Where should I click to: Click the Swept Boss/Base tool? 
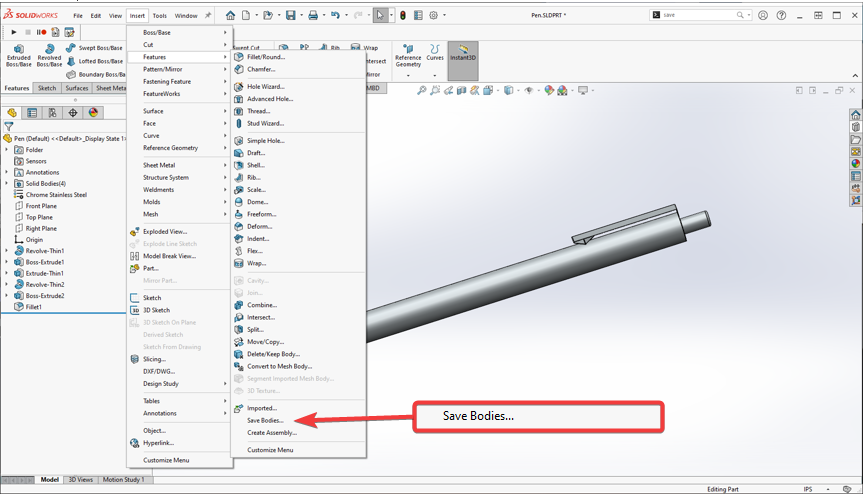pos(94,48)
